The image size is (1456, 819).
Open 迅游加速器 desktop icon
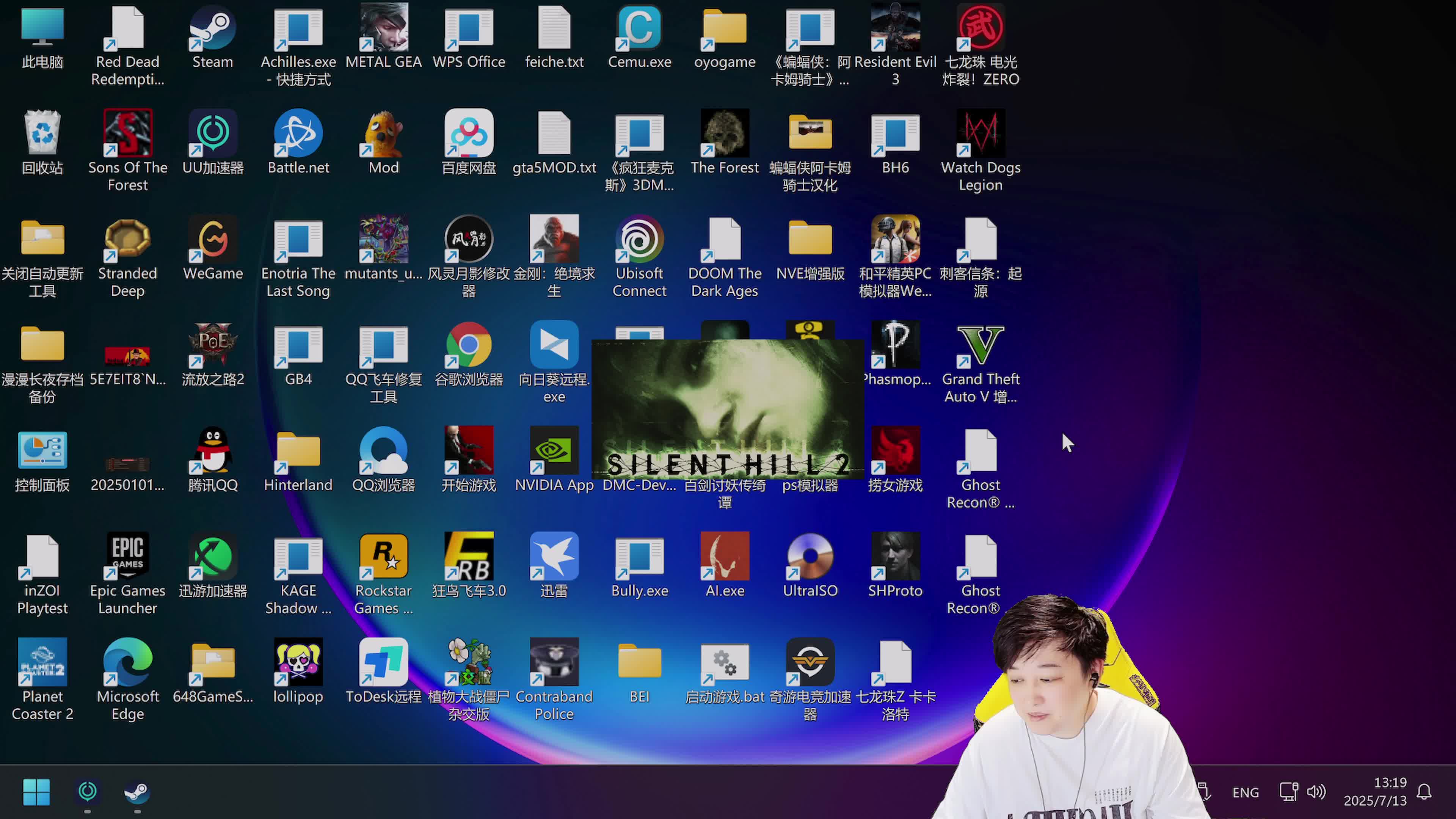[x=212, y=566]
